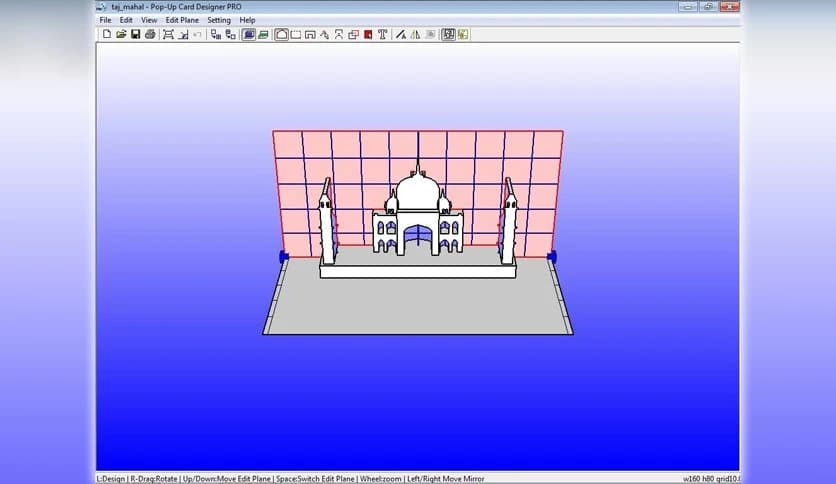Open the Setting menu

[219, 20]
